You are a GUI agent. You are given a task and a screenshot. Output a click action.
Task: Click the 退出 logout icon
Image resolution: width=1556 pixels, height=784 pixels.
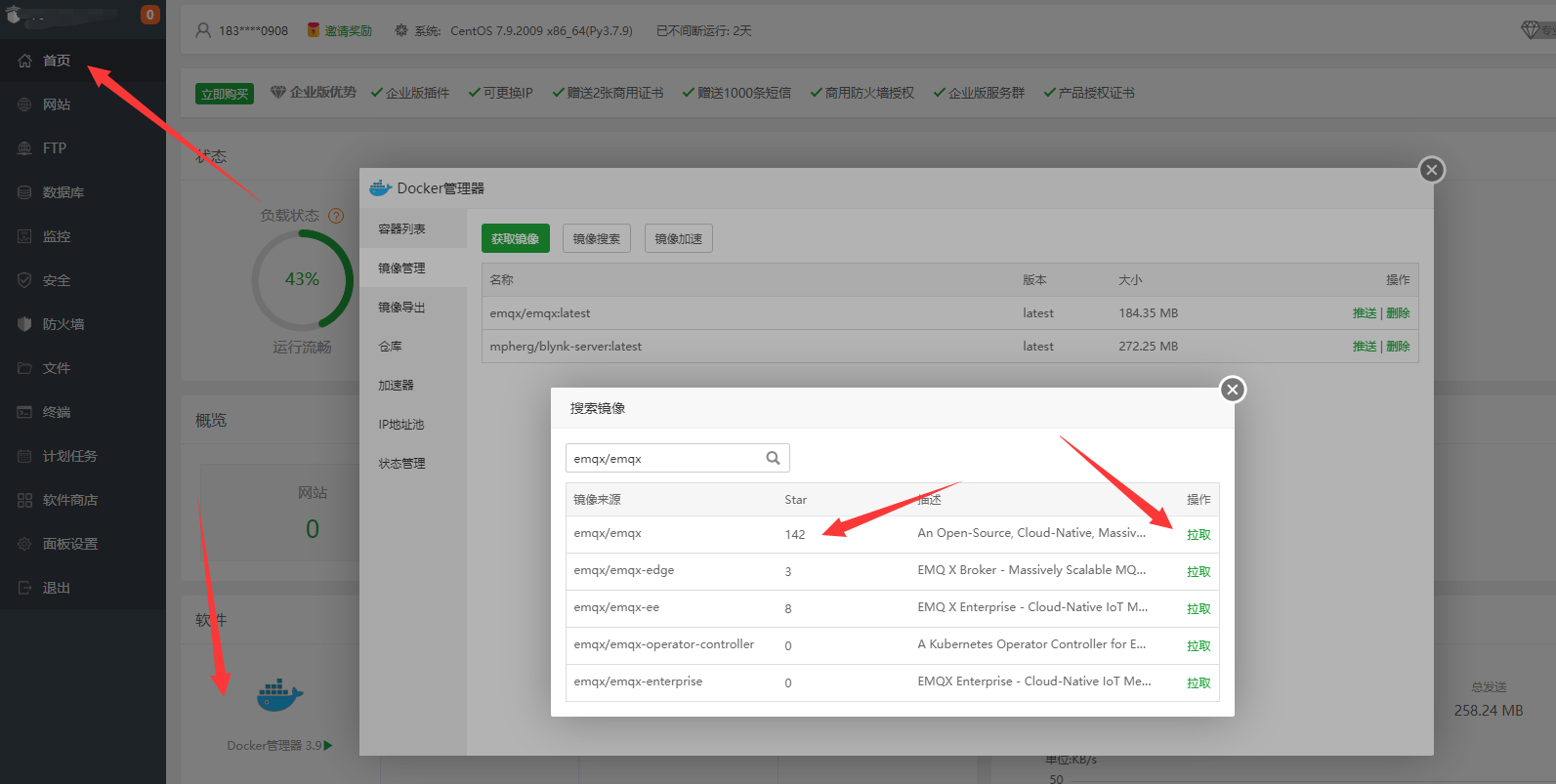(x=24, y=588)
